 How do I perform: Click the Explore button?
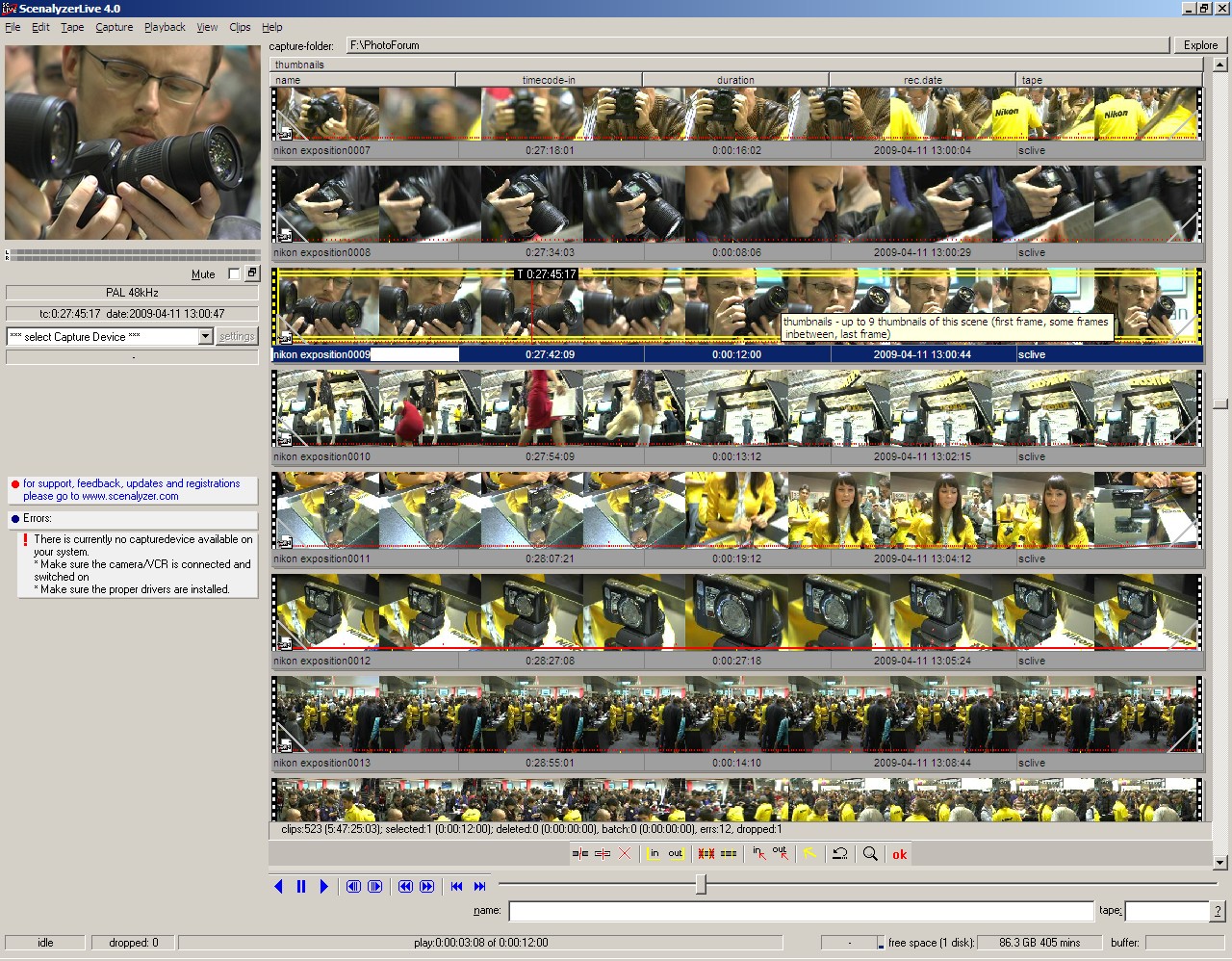1200,45
